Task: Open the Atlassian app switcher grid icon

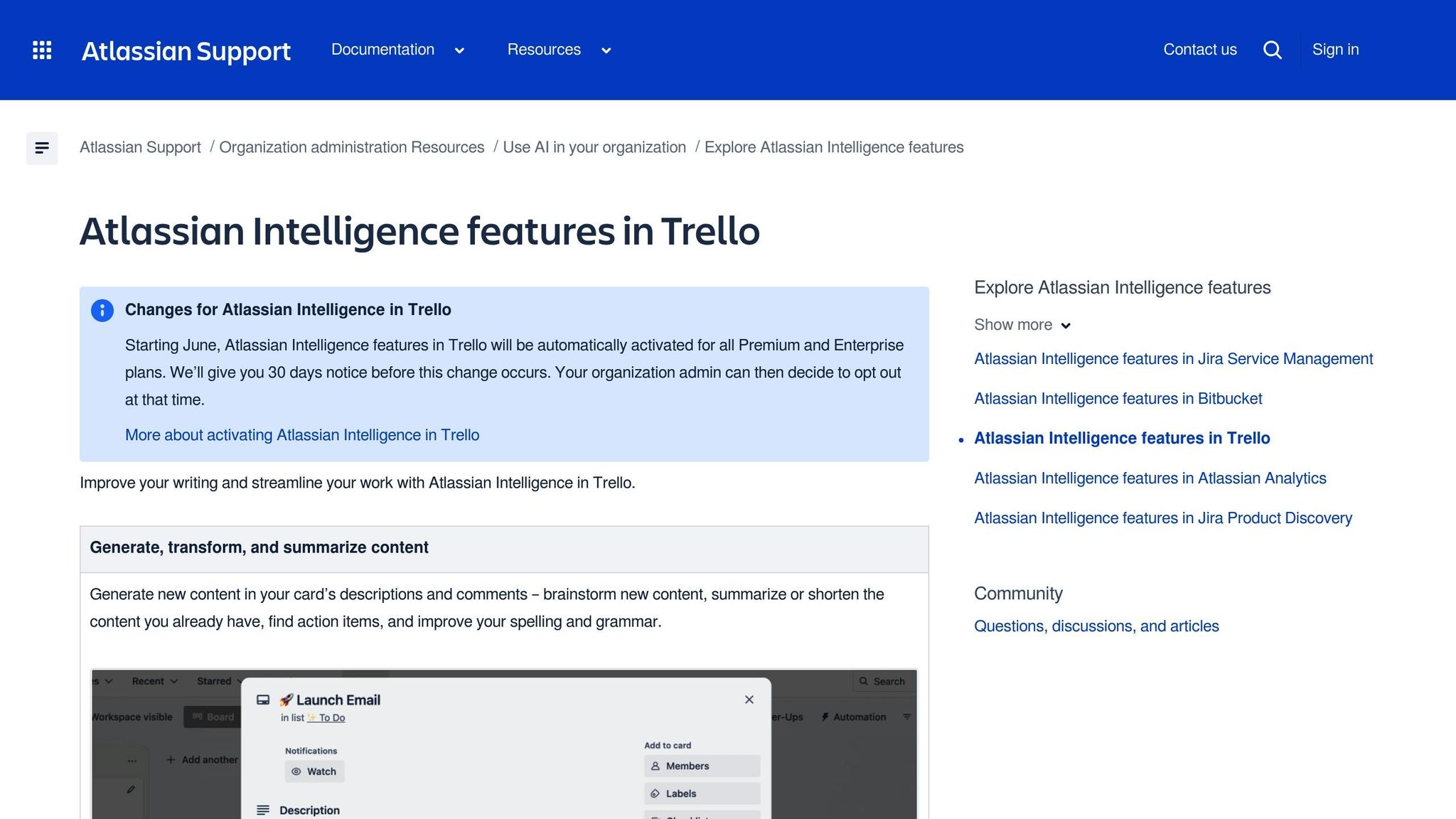Action: (x=42, y=50)
